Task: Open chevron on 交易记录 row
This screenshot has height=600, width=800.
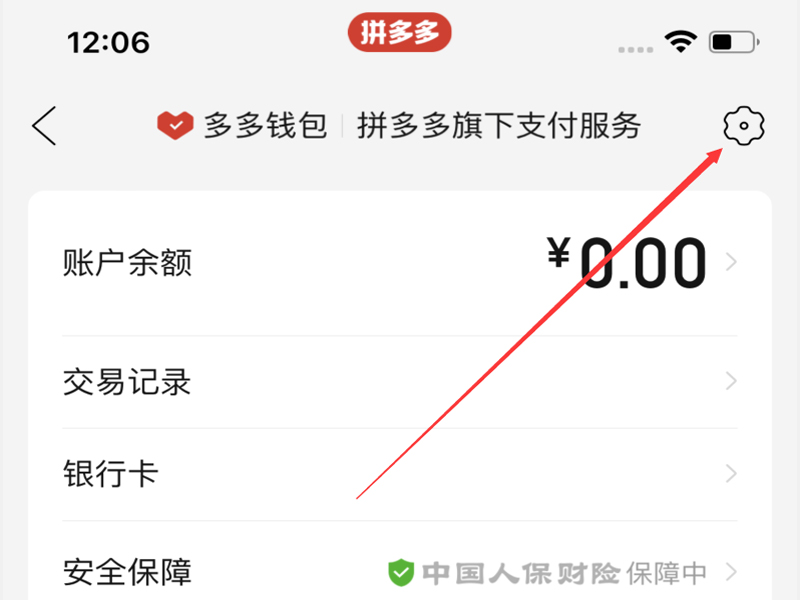Action: pyautogui.click(x=731, y=381)
